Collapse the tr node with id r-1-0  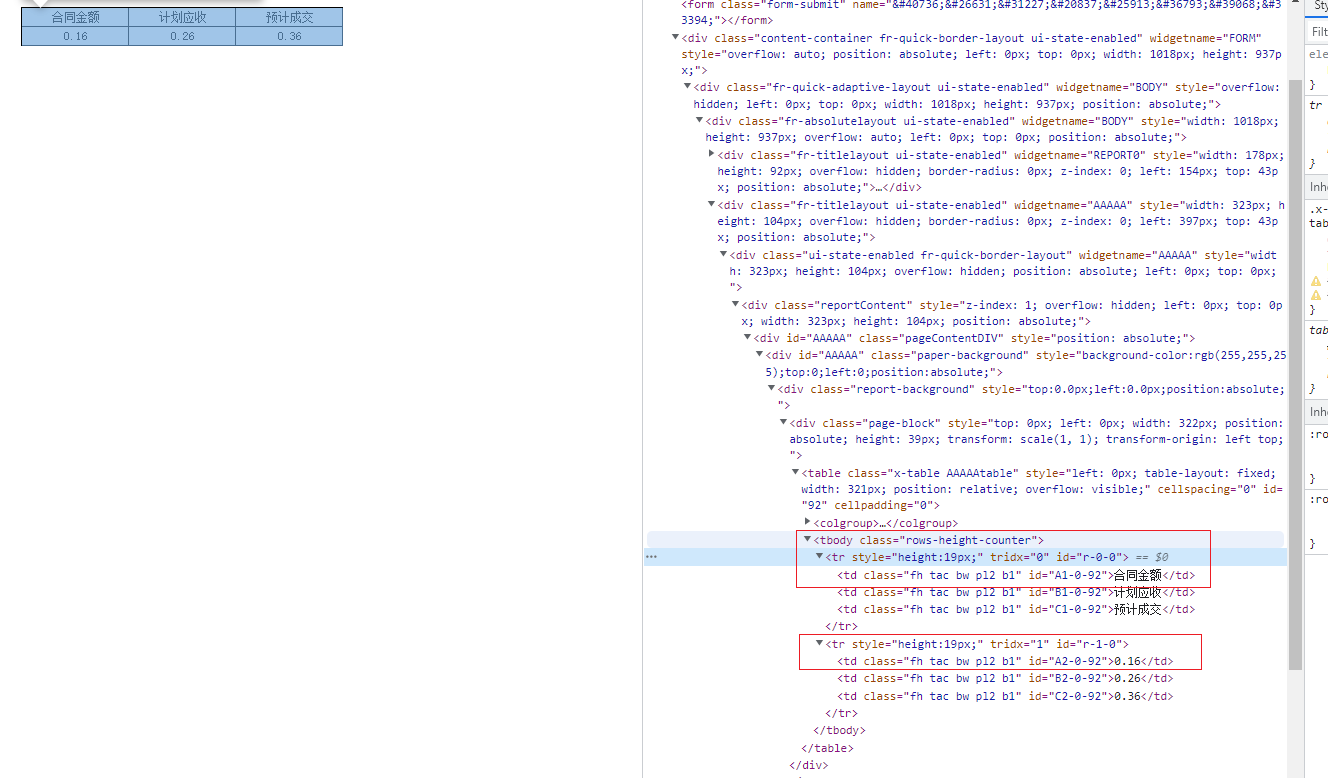coord(819,644)
